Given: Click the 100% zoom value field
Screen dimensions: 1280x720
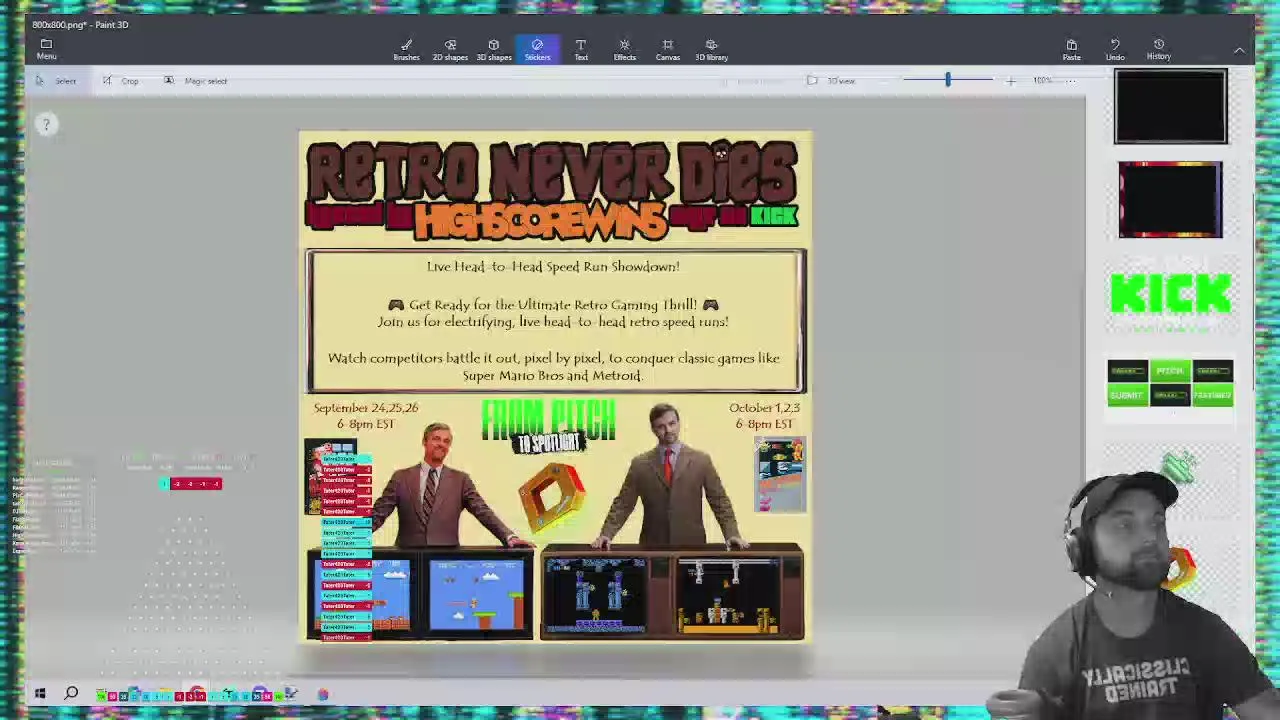Looking at the screenshot, I should coord(1043,81).
